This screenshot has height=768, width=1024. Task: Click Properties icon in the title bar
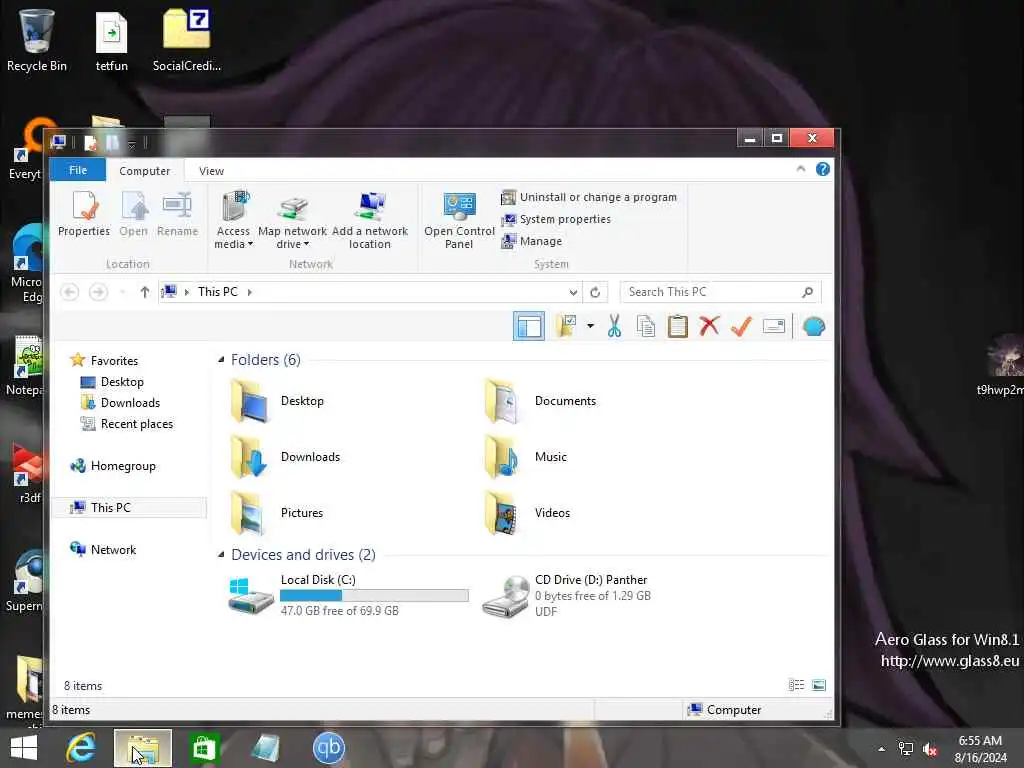(x=90, y=142)
